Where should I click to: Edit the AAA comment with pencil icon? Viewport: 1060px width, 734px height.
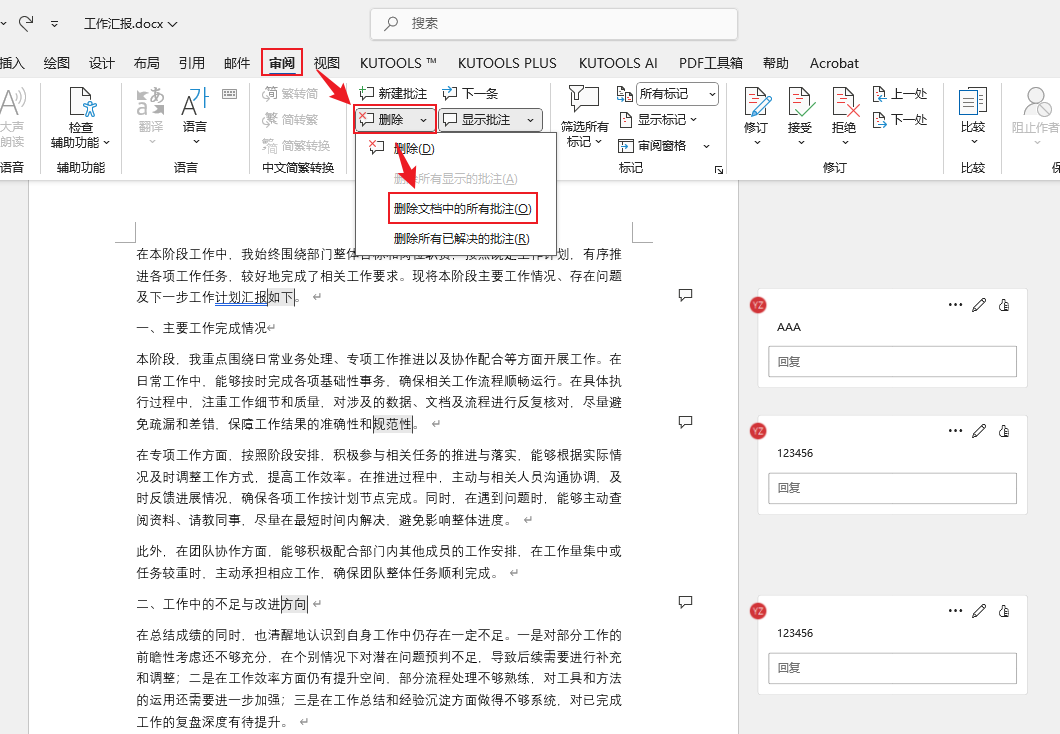coord(978,305)
